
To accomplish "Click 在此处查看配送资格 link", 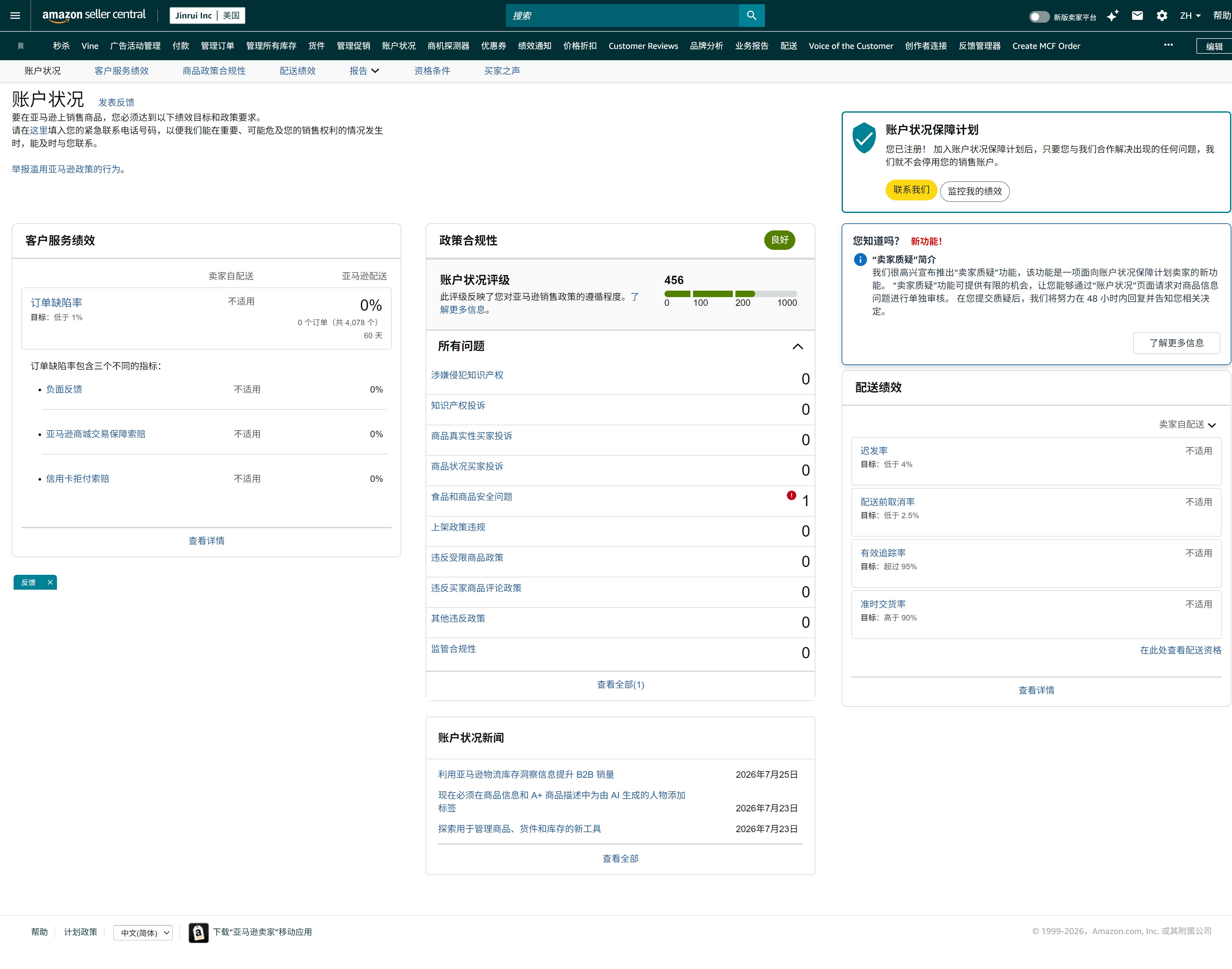I will click(1180, 650).
